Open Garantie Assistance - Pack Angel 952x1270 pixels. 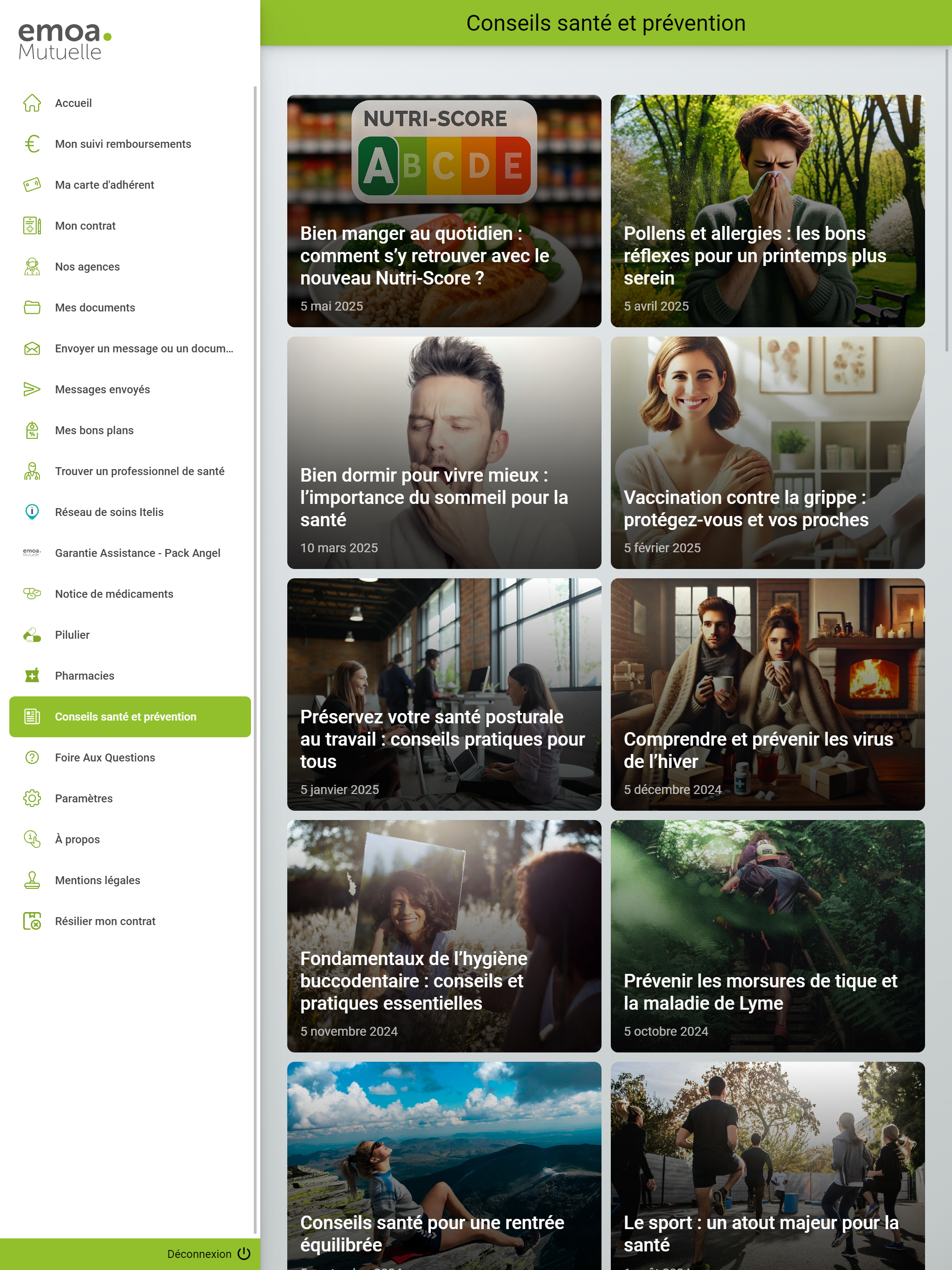[130, 553]
